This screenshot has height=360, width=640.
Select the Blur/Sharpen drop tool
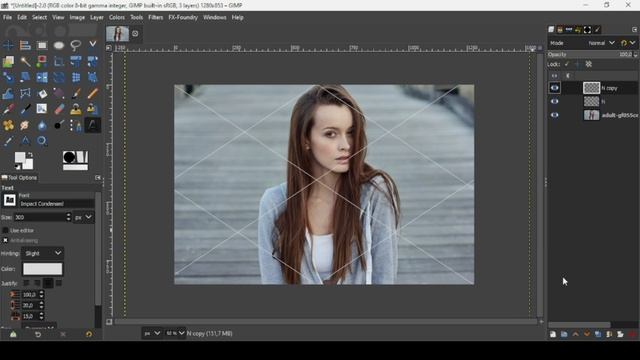[42, 125]
